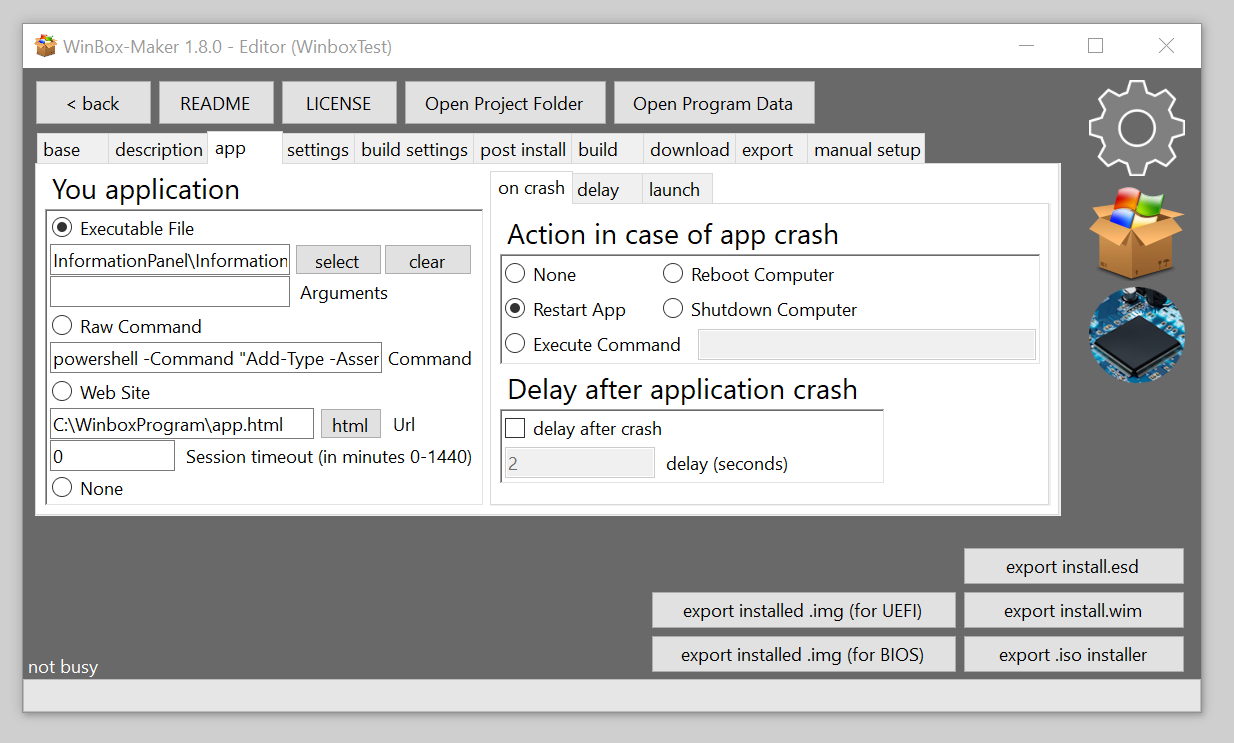The image size is (1234, 743).
Task: Click the WinBox-Maker title bar app icon
Action: pyautogui.click(x=46, y=46)
